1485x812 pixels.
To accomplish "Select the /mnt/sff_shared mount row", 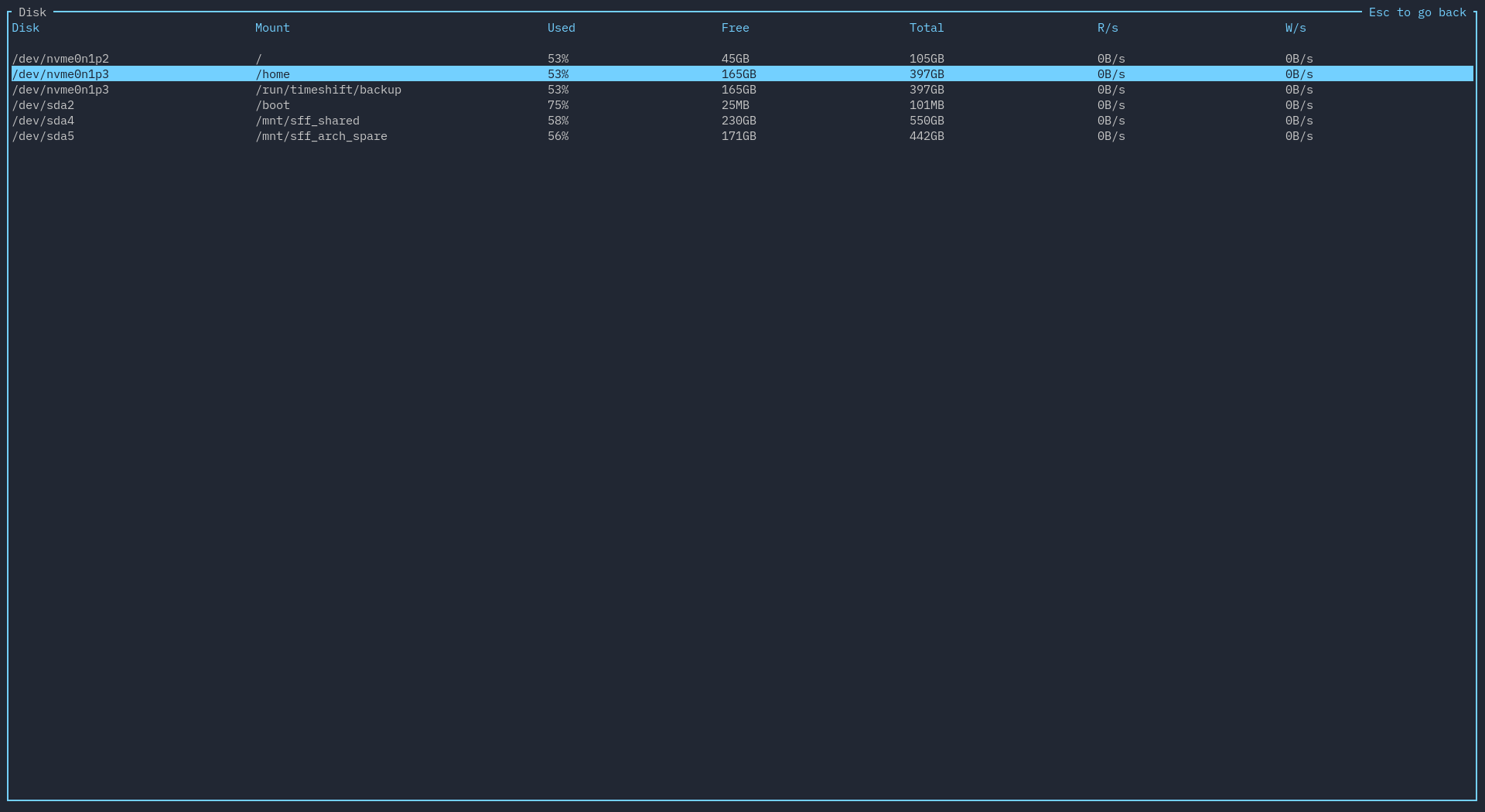I will 307,121.
